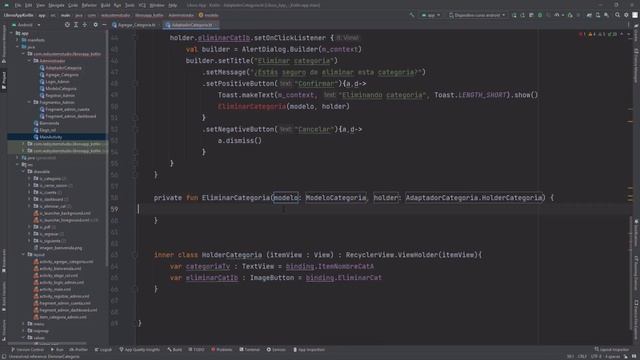Open IDE settings gear in main toolbar

pyautogui.click(x=626, y=15)
